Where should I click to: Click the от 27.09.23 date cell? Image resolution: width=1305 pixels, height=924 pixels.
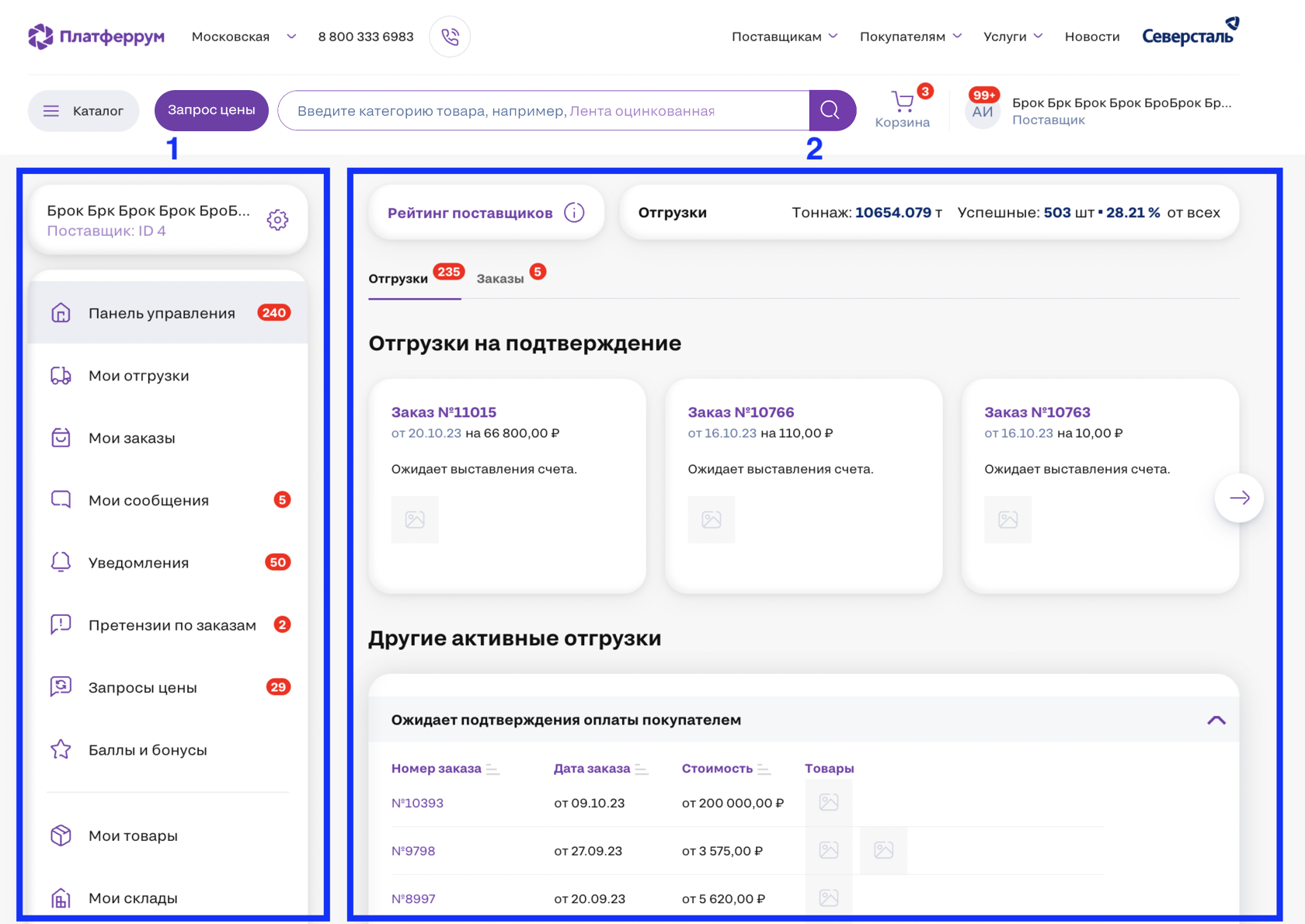coord(588,851)
